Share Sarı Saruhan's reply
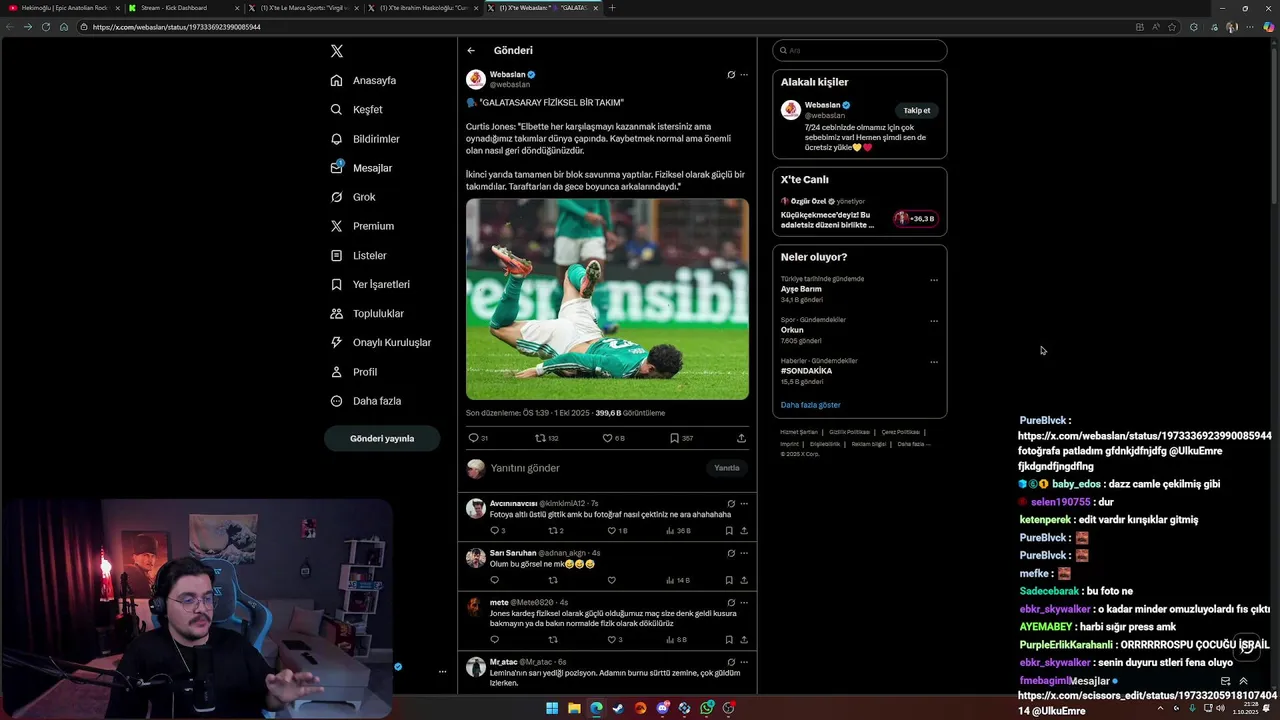Viewport: 1280px width, 720px height. click(744, 580)
